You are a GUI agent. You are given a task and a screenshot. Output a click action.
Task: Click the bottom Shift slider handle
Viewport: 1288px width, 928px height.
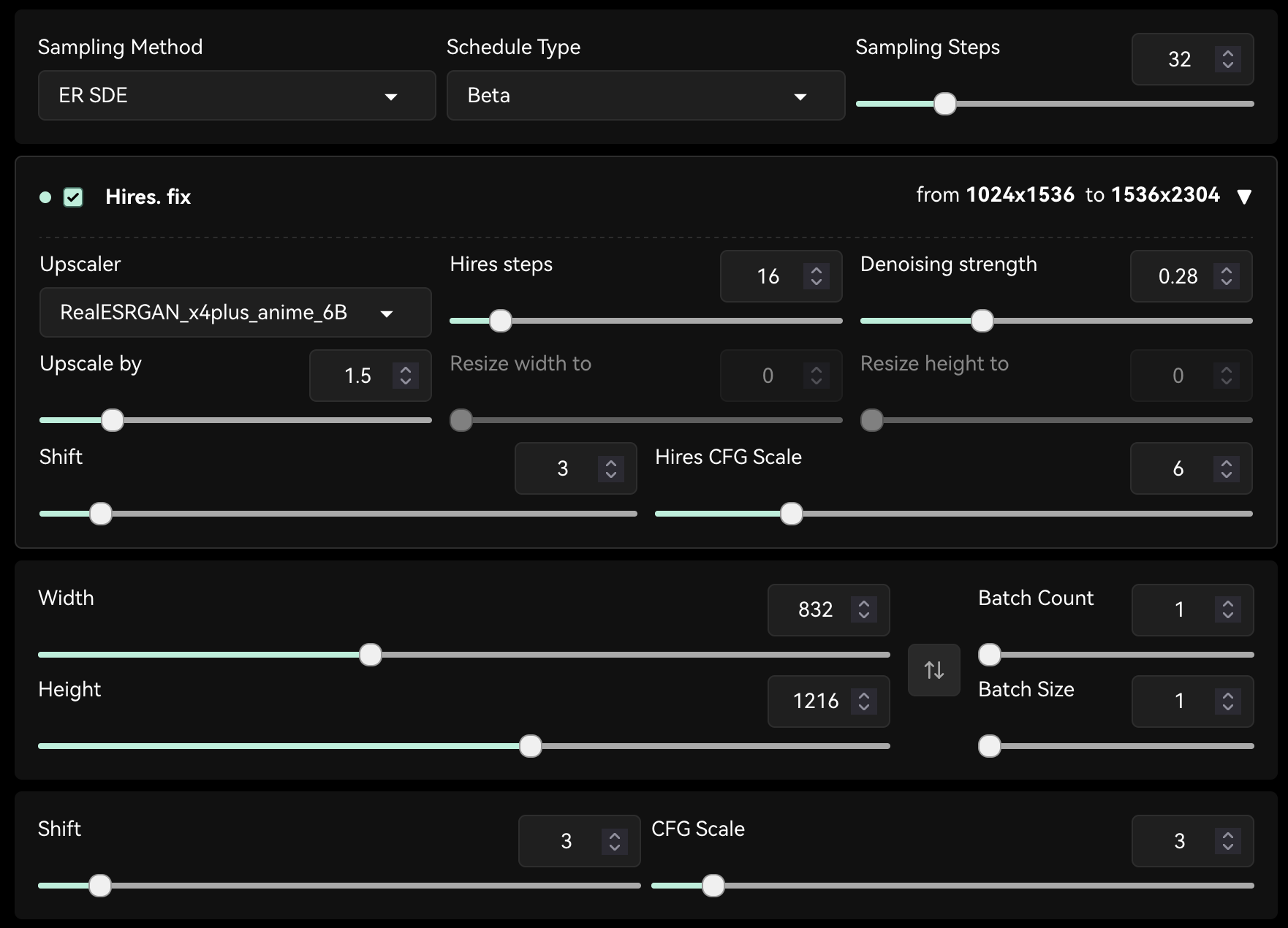[100, 886]
